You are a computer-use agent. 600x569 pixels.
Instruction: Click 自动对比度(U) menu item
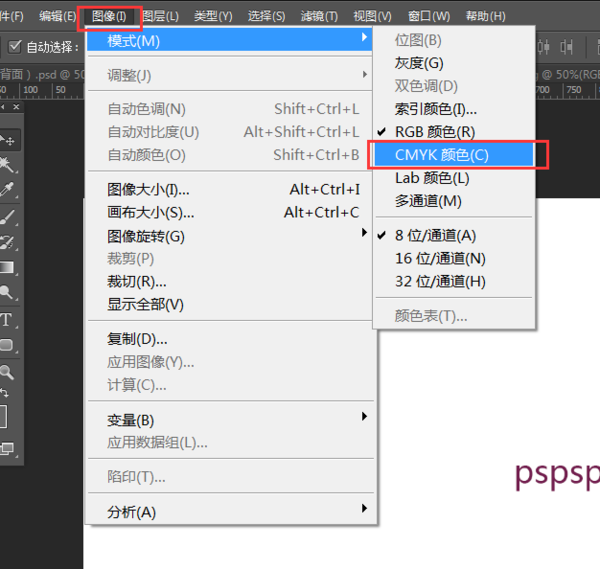click(230, 132)
